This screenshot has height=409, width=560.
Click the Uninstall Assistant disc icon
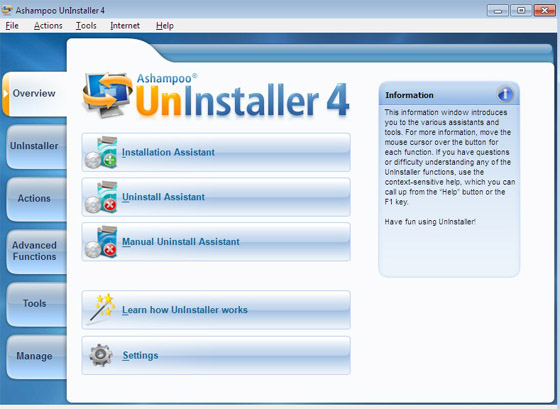(101, 197)
